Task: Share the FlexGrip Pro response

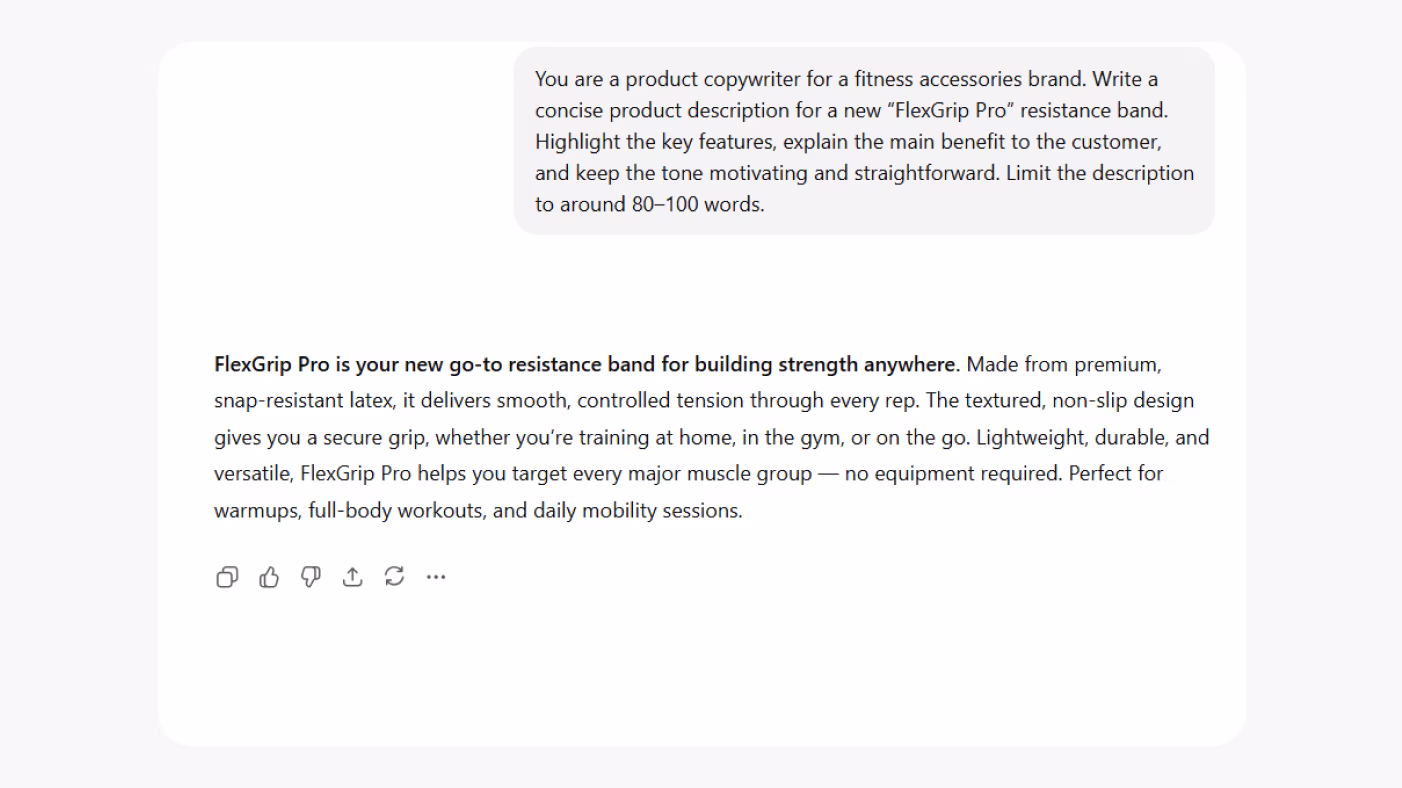Action: coord(352,576)
